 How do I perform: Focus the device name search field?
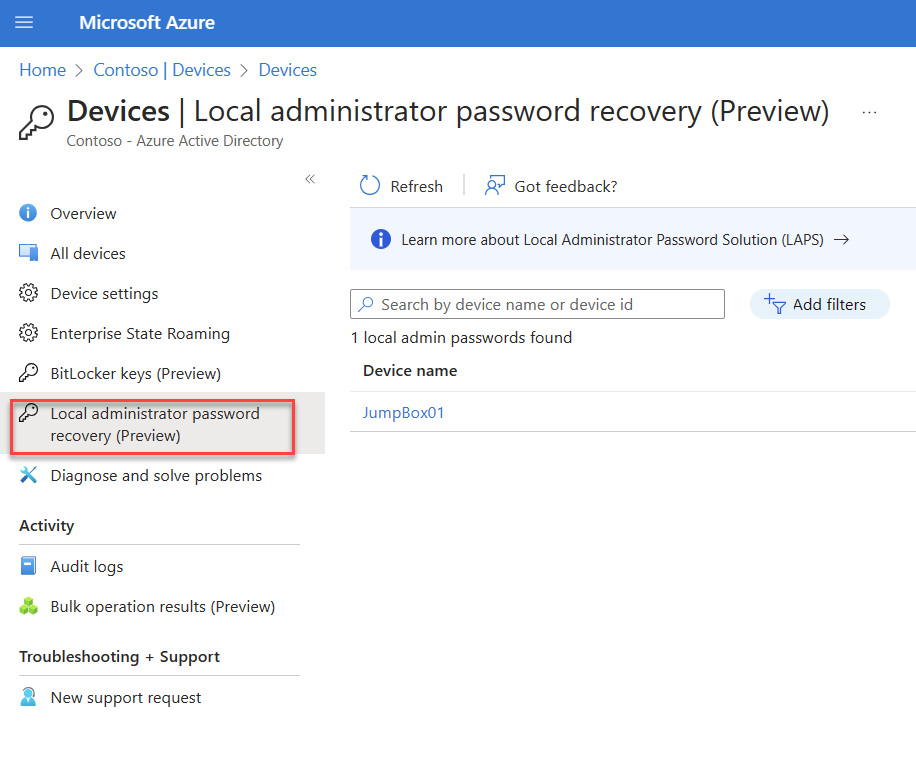pyautogui.click(x=537, y=304)
